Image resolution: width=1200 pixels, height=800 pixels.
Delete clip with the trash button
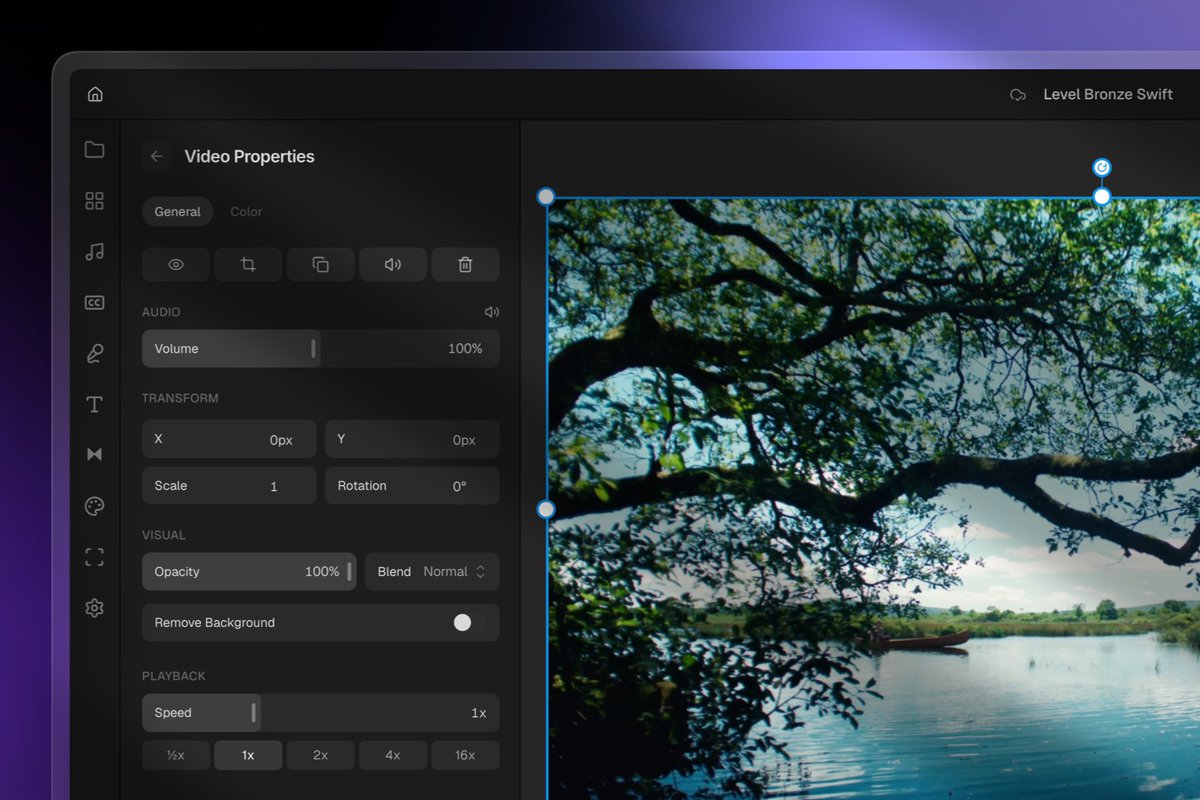[465, 265]
